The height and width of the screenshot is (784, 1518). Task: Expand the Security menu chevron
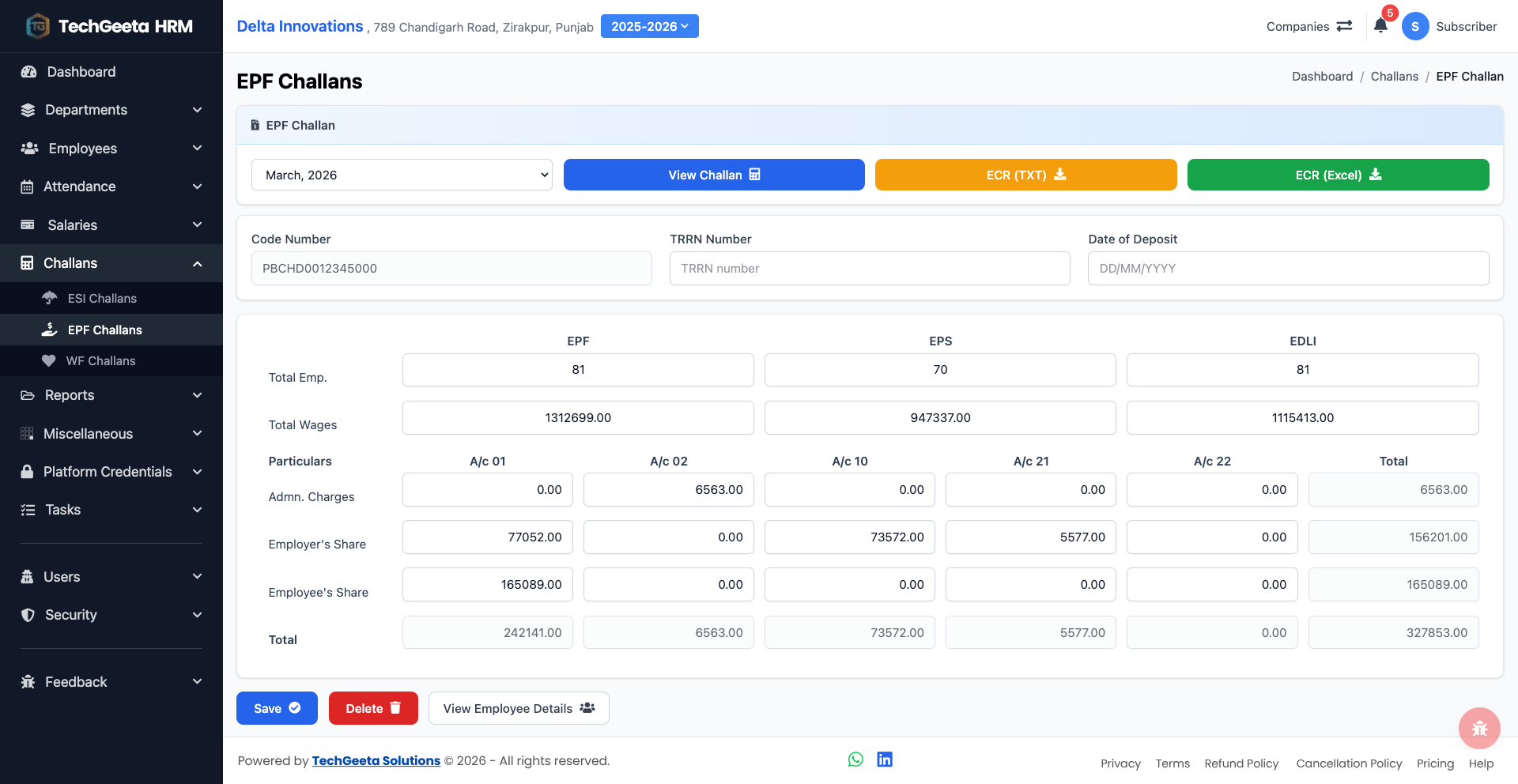pyautogui.click(x=197, y=615)
